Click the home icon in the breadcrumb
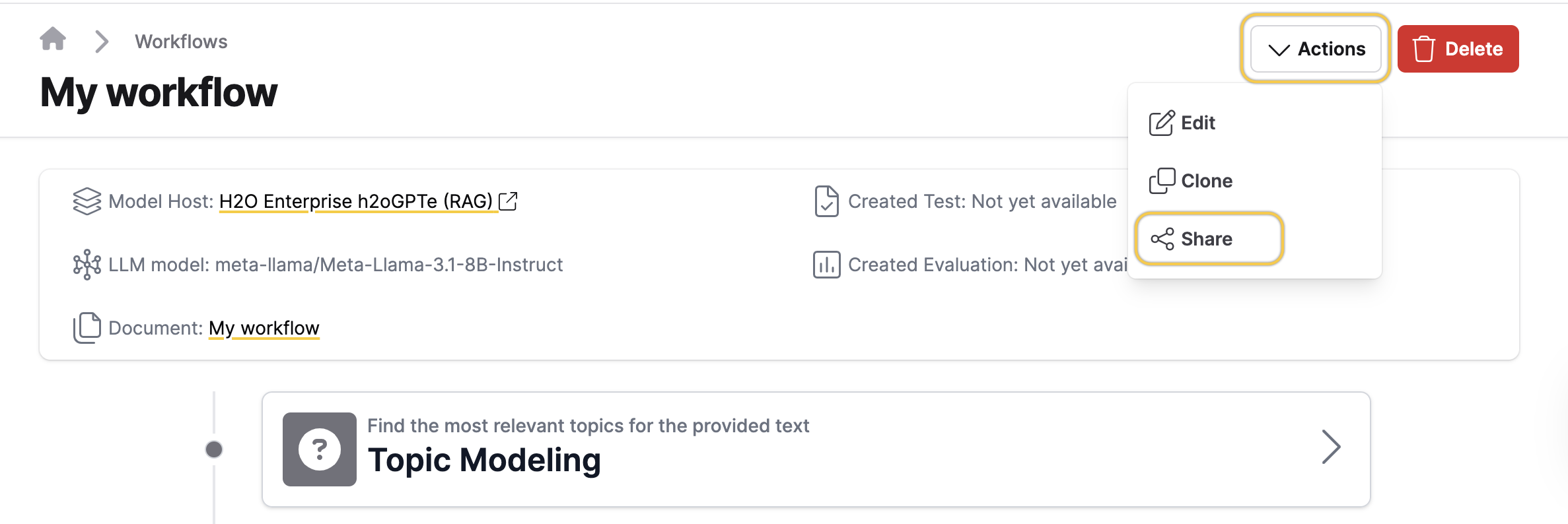 point(52,40)
